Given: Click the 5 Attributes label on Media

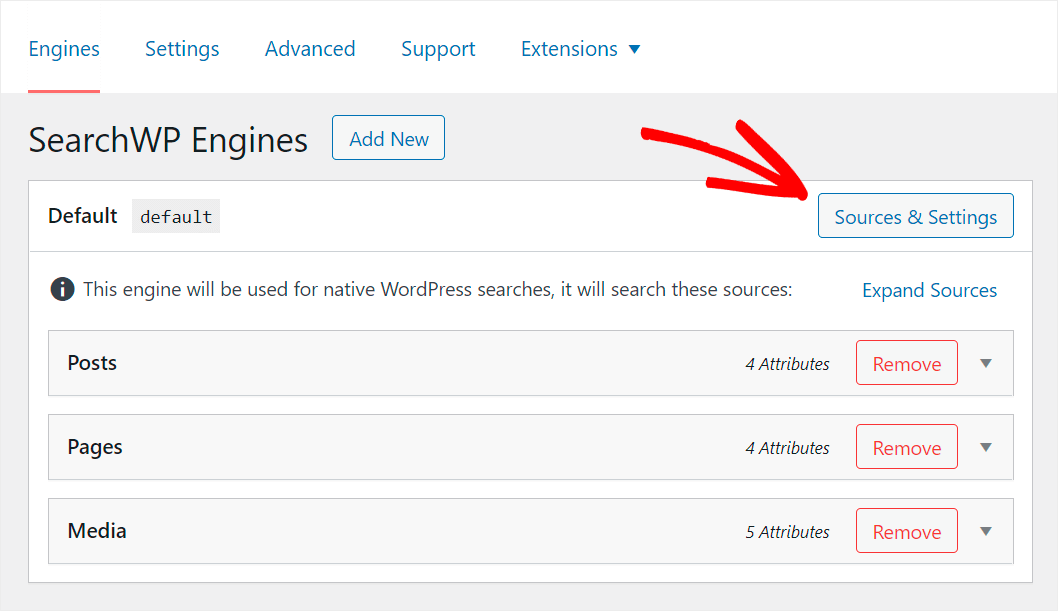Looking at the screenshot, I should tap(787, 531).
